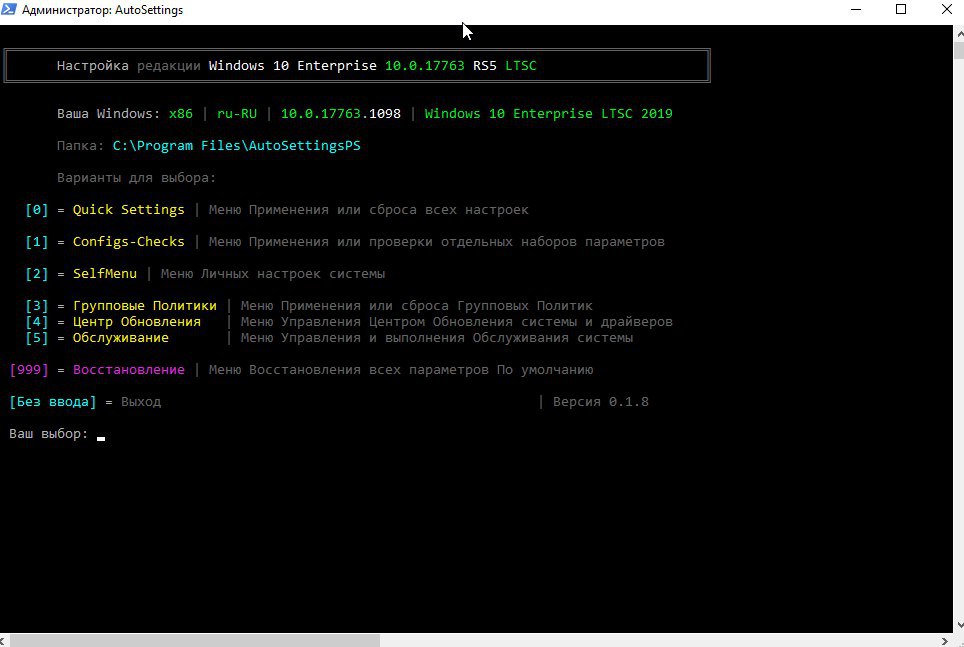Click the '[2]' option number
This screenshot has height=647, width=964.
click(37, 274)
